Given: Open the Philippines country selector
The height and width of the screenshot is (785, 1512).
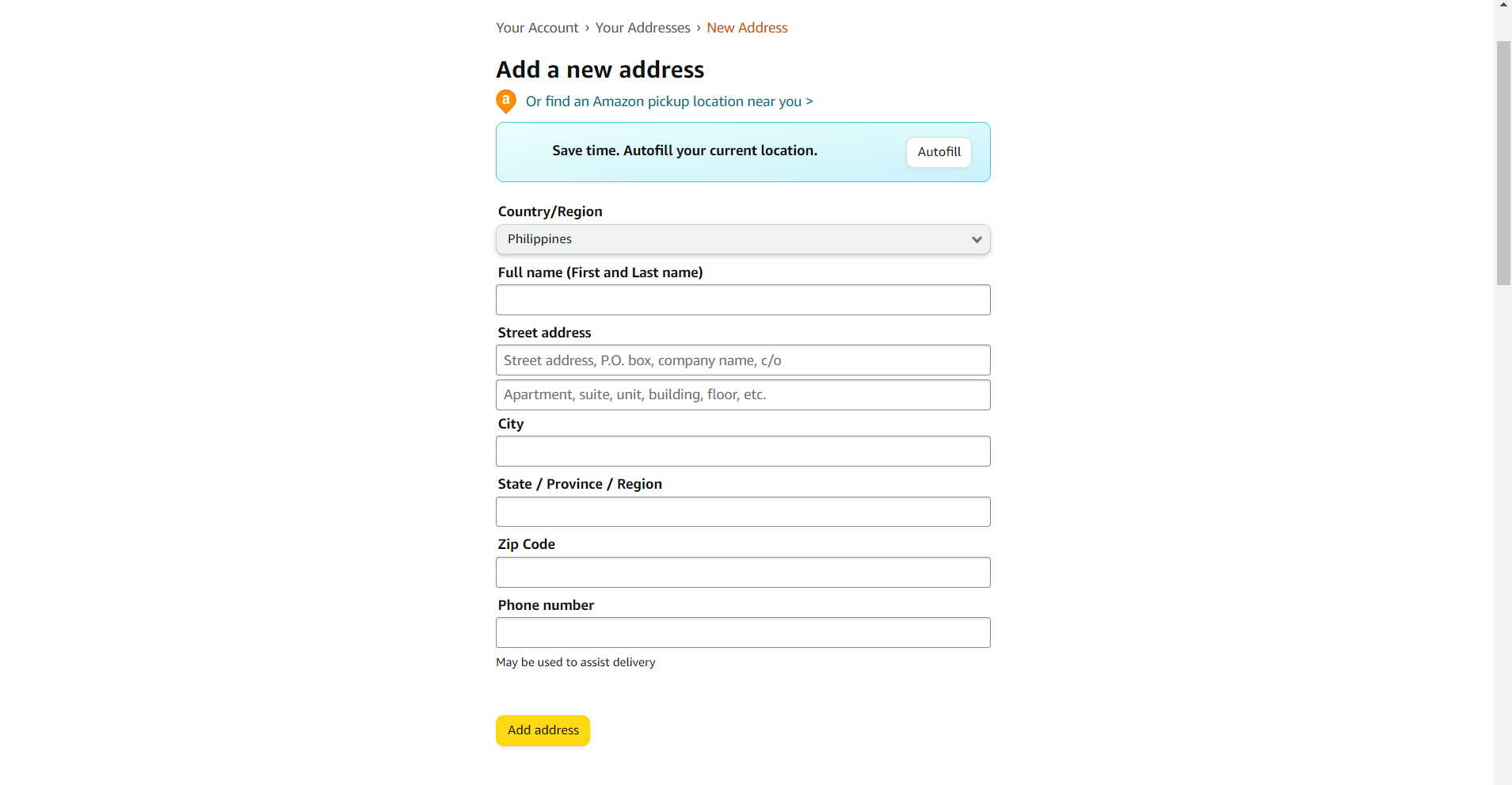Looking at the screenshot, I should tap(743, 239).
